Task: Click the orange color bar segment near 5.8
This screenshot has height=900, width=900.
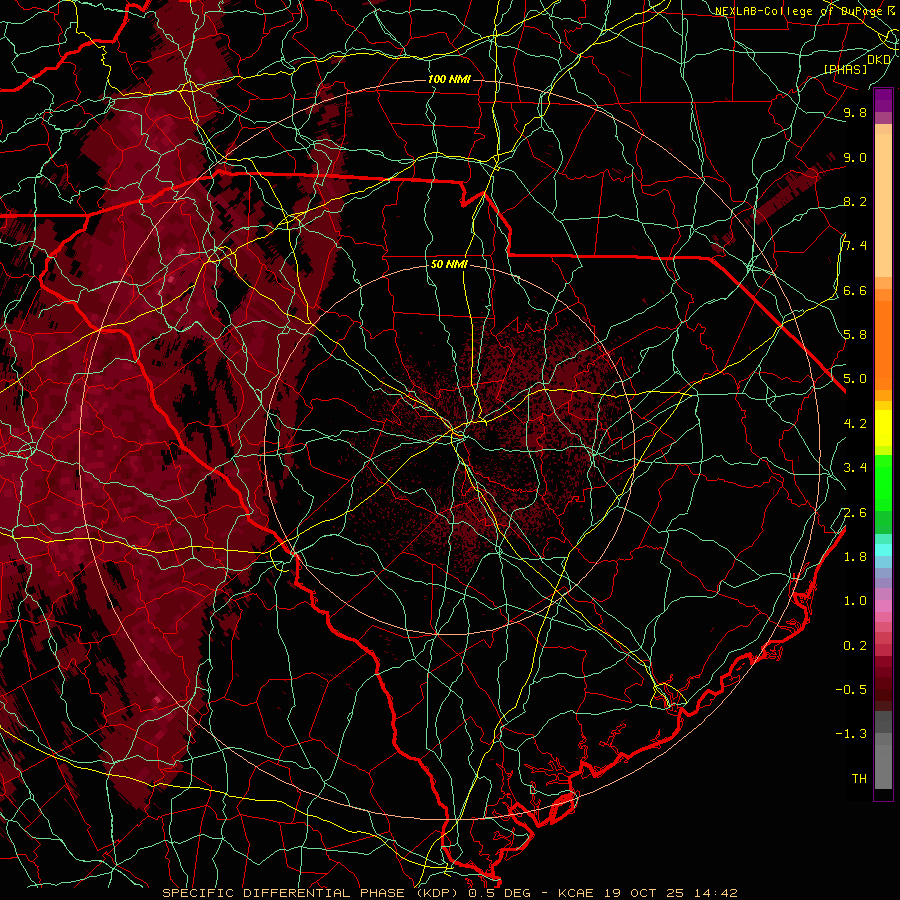Action: [x=883, y=344]
